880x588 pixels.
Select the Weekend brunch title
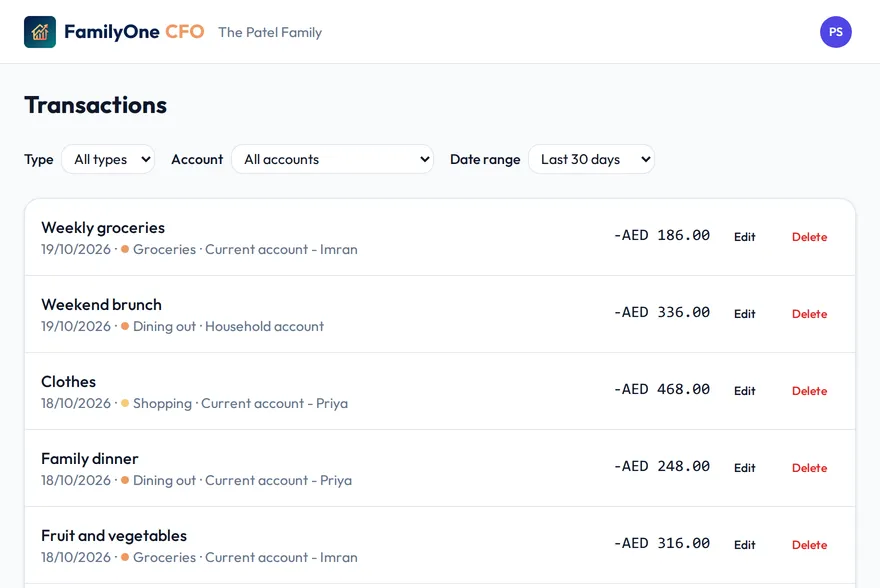pyautogui.click(x=102, y=305)
